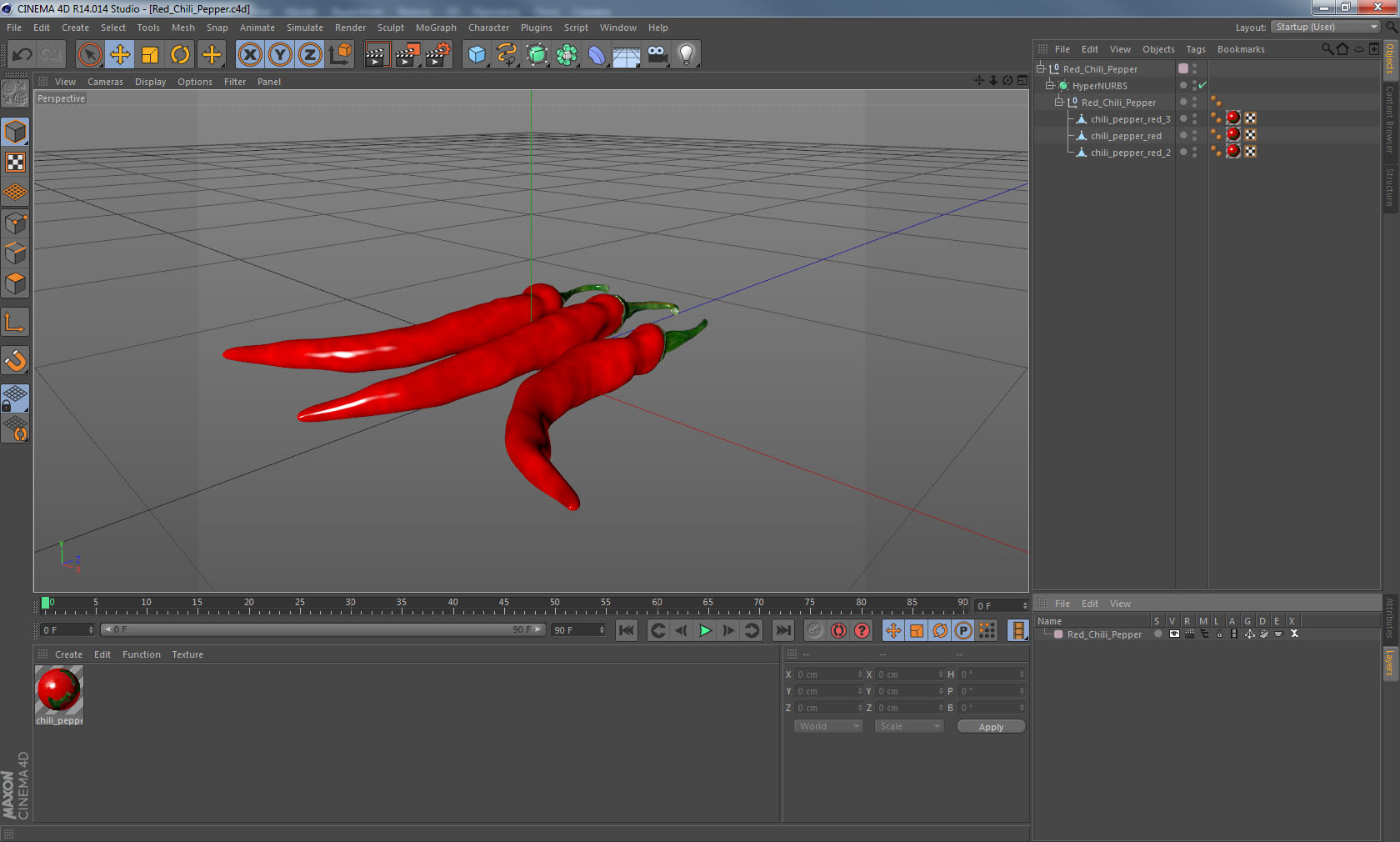The height and width of the screenshot is (842, 1400).
Task: Toggle X axis lock
Action: [x=249, y=55]
